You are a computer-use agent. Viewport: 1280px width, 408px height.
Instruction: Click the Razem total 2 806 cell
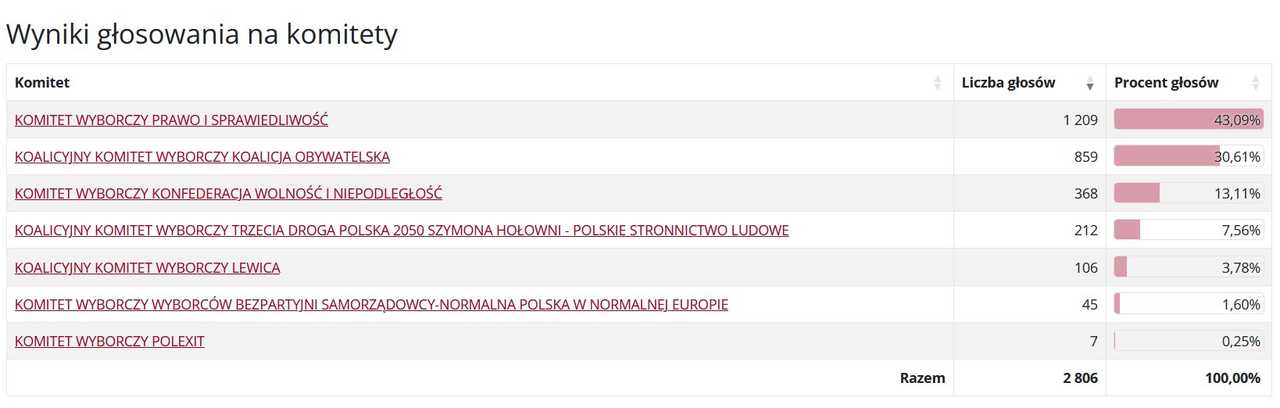[1029, 378]
